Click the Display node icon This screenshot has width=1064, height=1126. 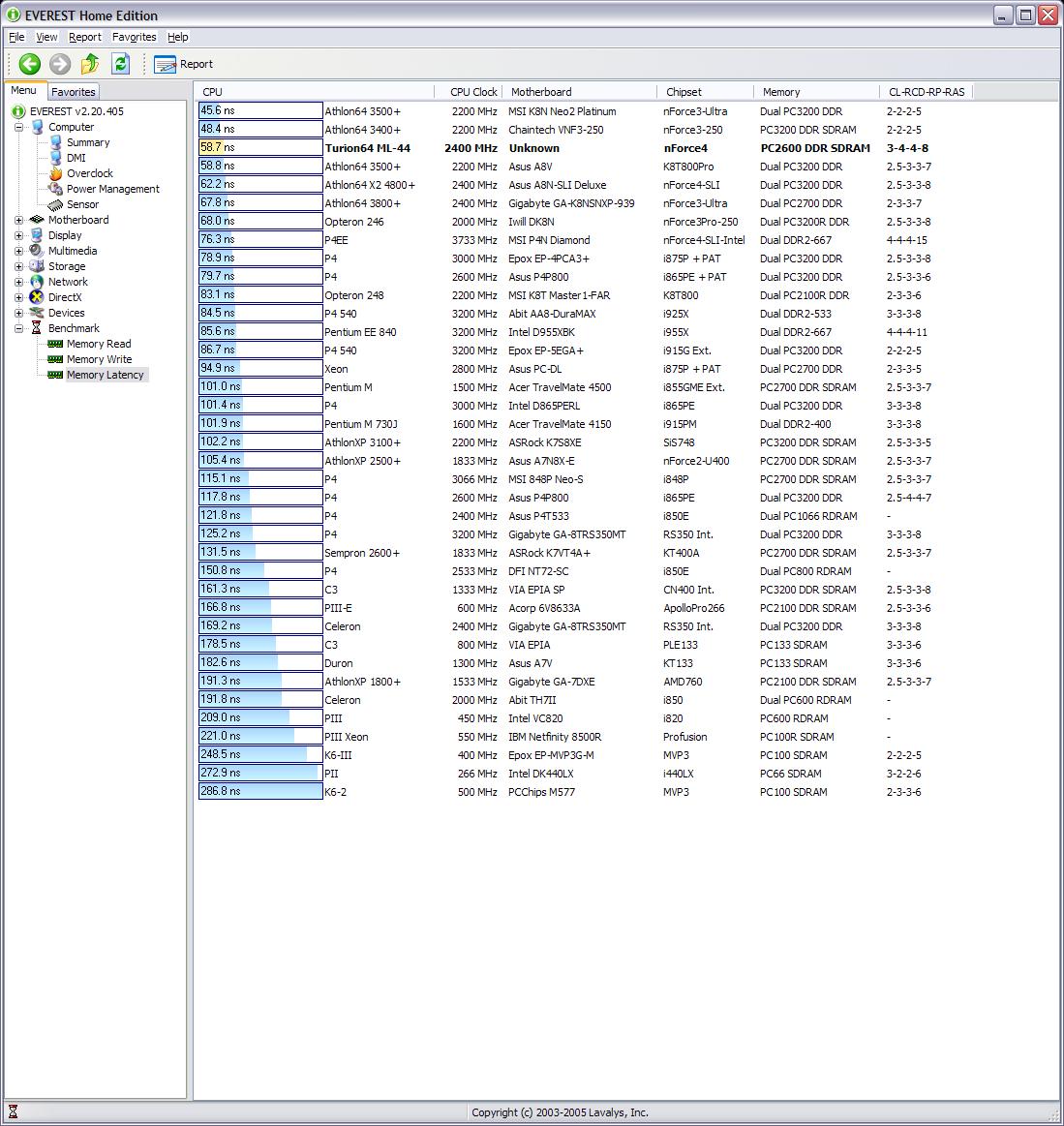pyautogui.click(x=37, y=235)
